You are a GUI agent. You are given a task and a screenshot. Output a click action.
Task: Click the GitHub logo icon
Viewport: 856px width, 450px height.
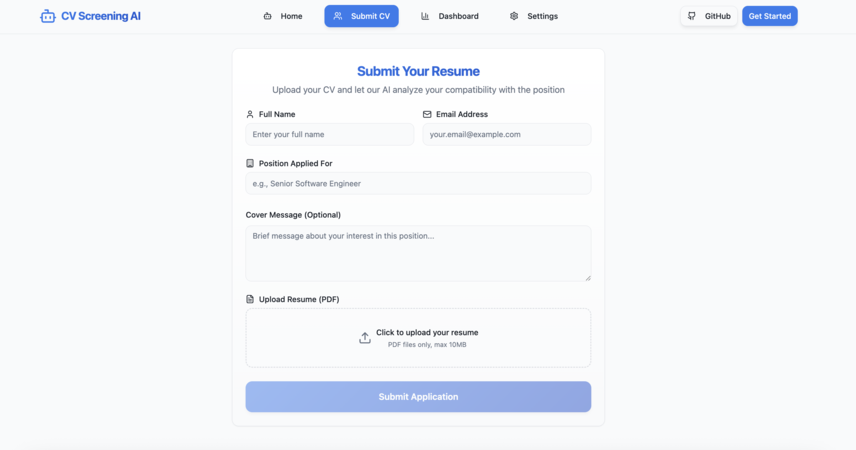pyautogui.click(x=692, y=16)
